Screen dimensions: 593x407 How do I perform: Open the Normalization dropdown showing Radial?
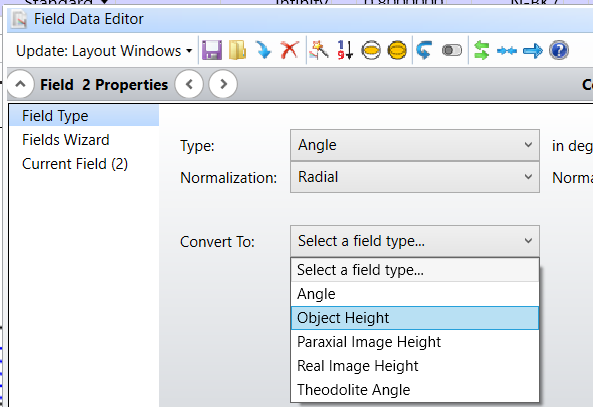click(x=414, y=177)
